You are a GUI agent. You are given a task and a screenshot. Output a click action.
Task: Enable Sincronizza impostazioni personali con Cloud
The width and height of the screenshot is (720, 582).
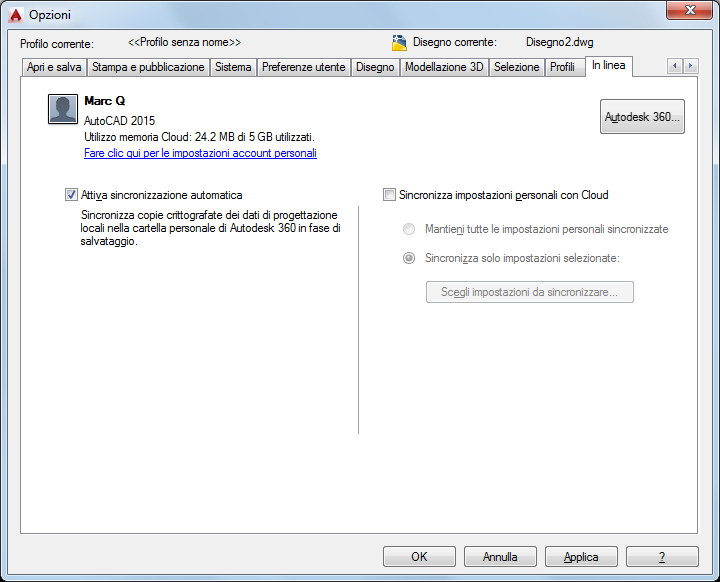[x=389, y=195]
